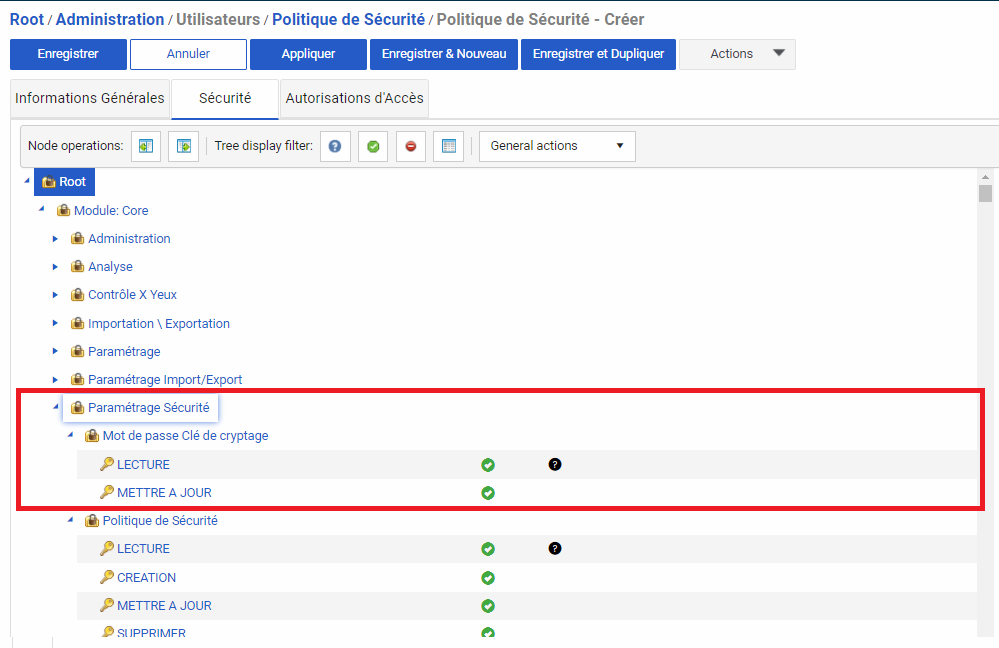This screenshot has height=648, width=999.
Task: Toggle green check for Mot de passe METTRE A JOUR
Action: 488,493
